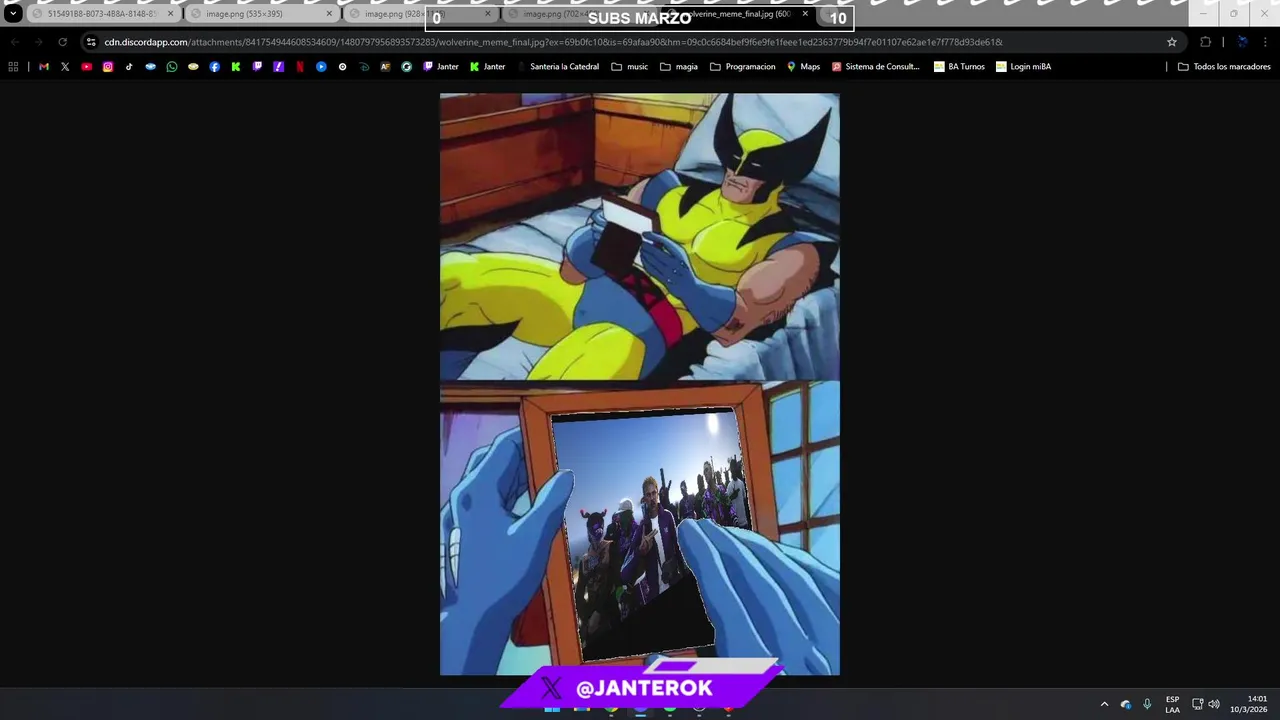1280x720 pixels.
Task: Open the Facebook bookmark icon
Action: point(215,67)
